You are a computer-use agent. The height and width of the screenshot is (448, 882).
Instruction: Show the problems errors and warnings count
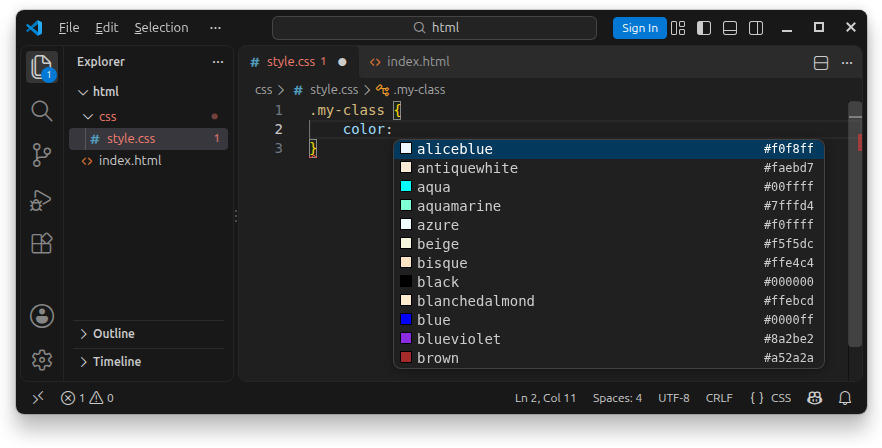pyautogui.click(x=87, y=398)
